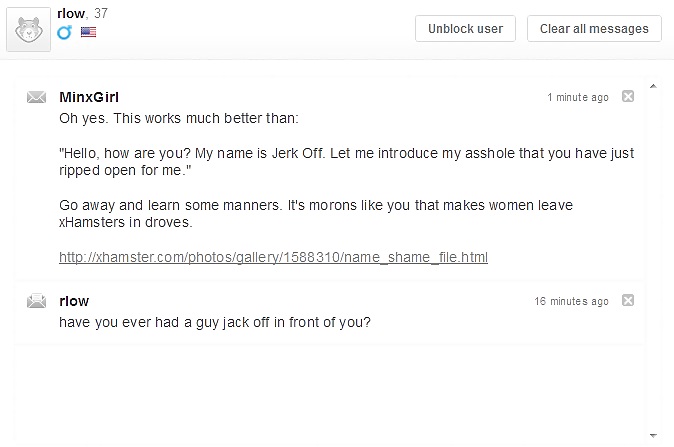Screen dimensions: 674x447
Task: Open rlow sender name in message list
Action: (x=74, y=301)
